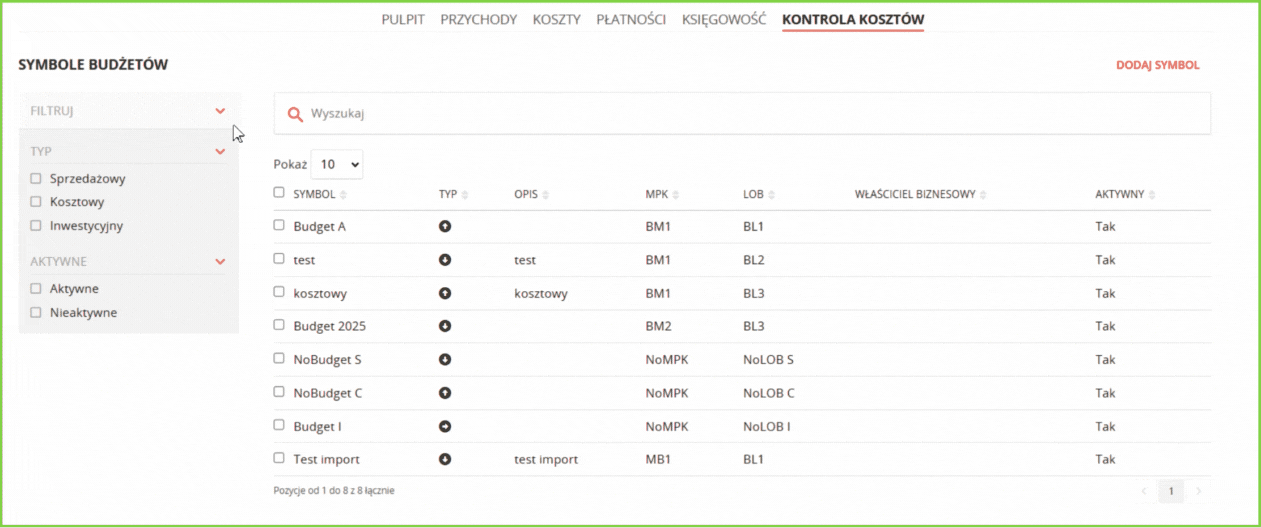1261x528 pixels.
Task: Click the SYMBOLE BUDŻETÓW heading
Action: tap(93, 65)
